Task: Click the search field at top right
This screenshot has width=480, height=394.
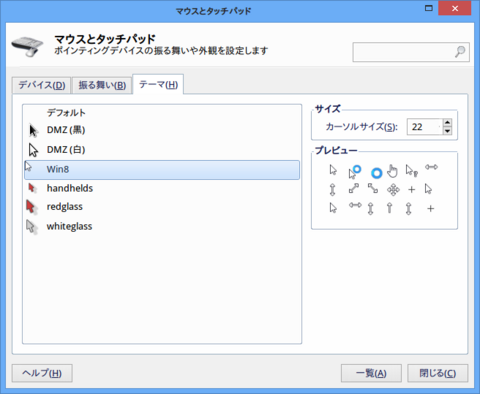Action: (x=411, y=52)
